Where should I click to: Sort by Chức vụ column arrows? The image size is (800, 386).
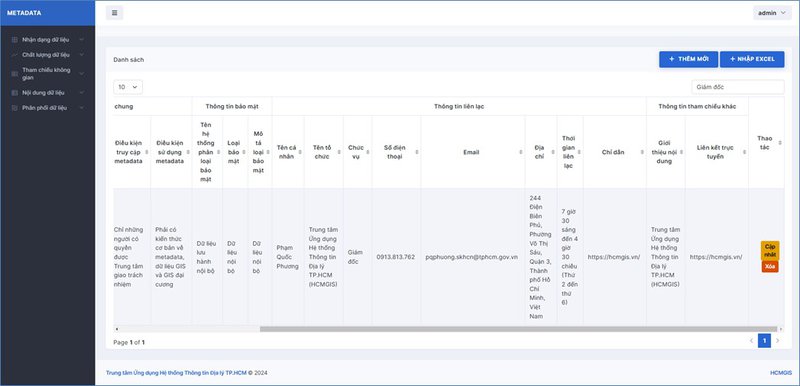point(367,152)
